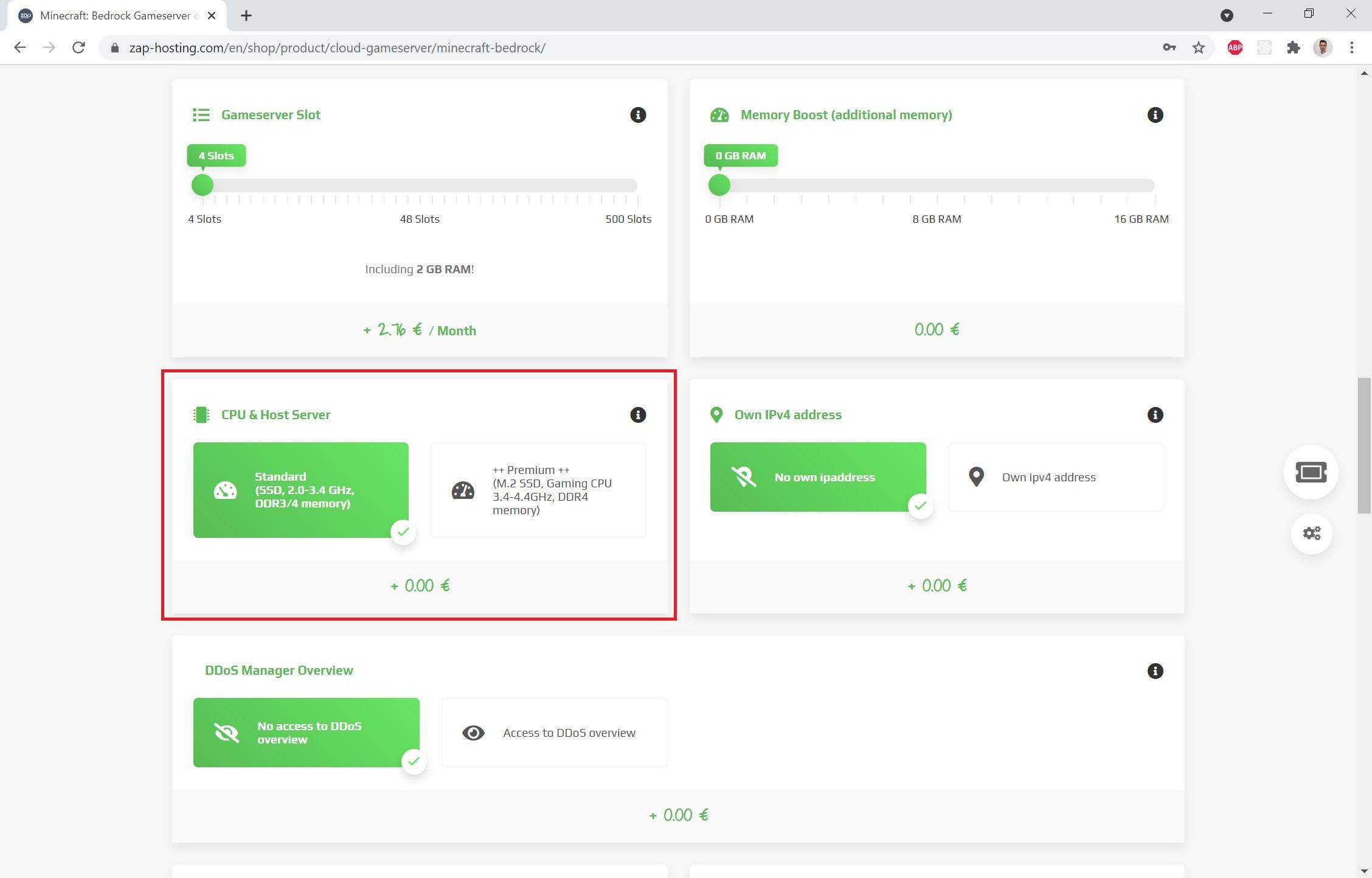Open the extensions puzzle icon

1293,47
